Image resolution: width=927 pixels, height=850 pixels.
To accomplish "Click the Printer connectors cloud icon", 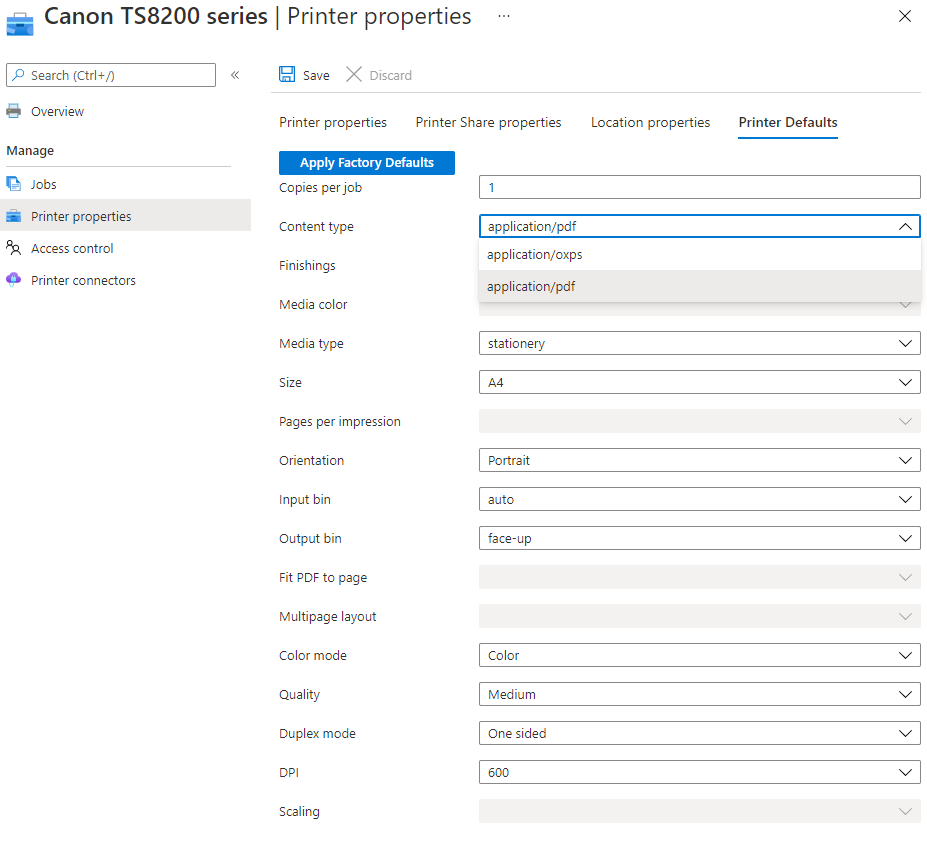I will click(x=14, y=280).
